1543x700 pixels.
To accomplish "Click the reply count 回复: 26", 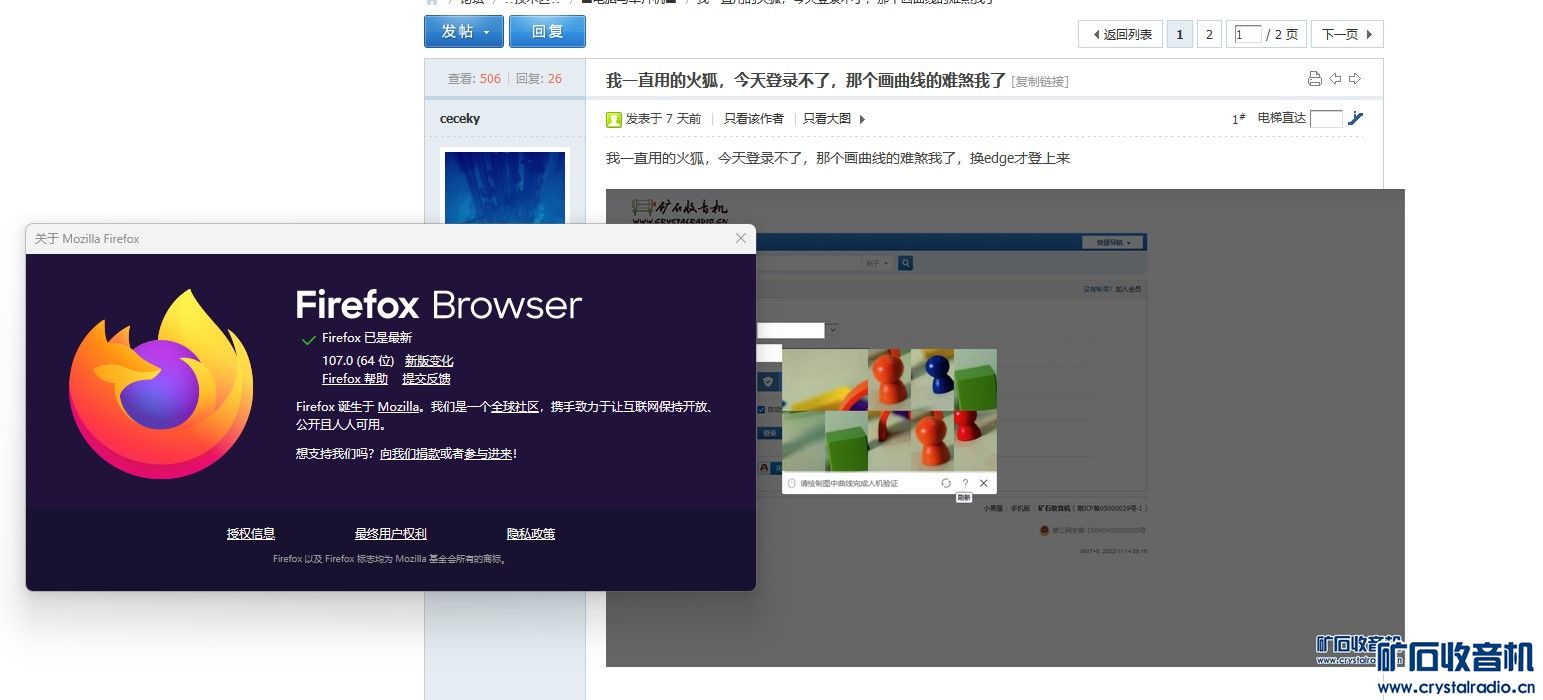I will coord(539,79).
